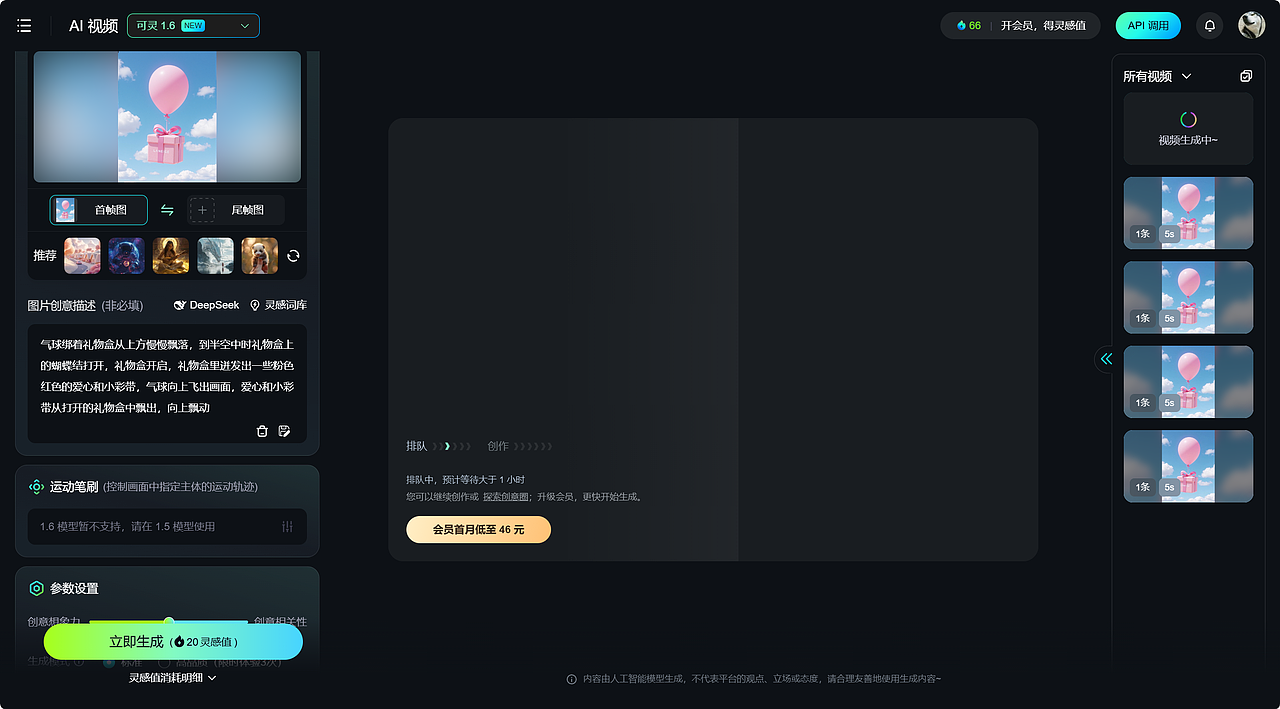
Task: Open the API 调用 button
Action: (1148, 26)
